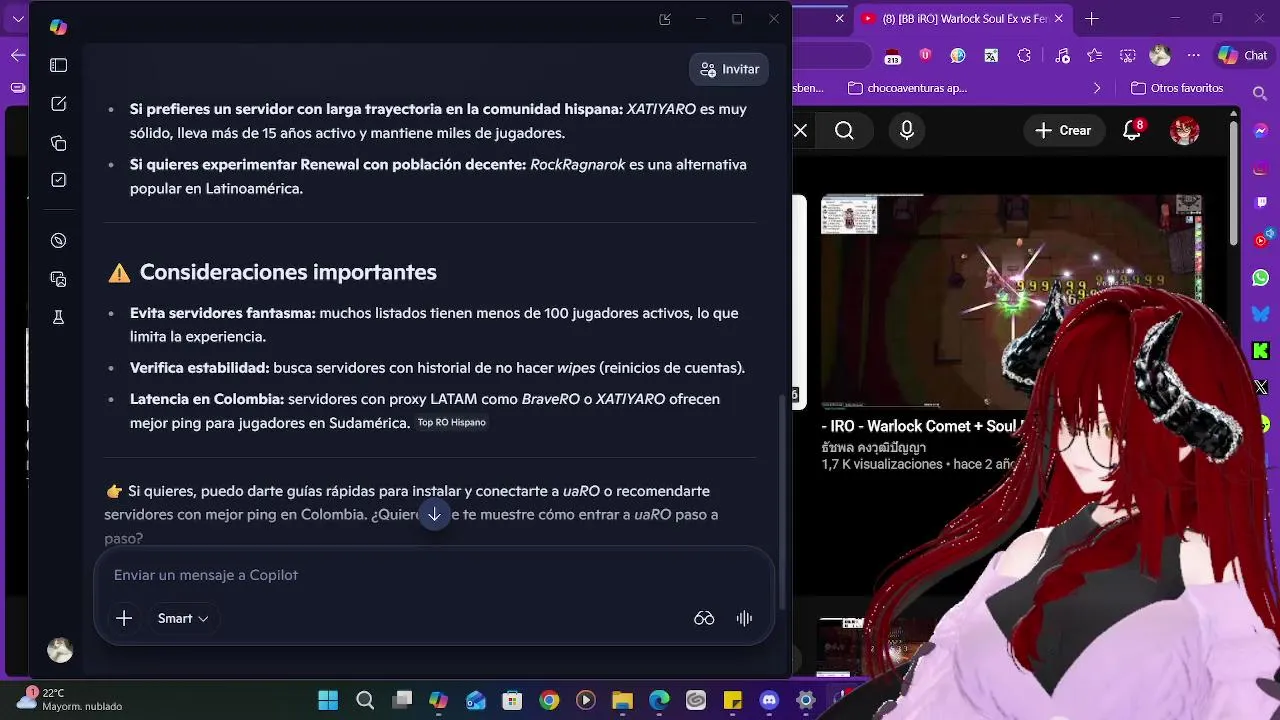This screenshot has height=720, width=1280.
Task: Expand the bookmarks overflow chevron
Action: point(1097,88)
